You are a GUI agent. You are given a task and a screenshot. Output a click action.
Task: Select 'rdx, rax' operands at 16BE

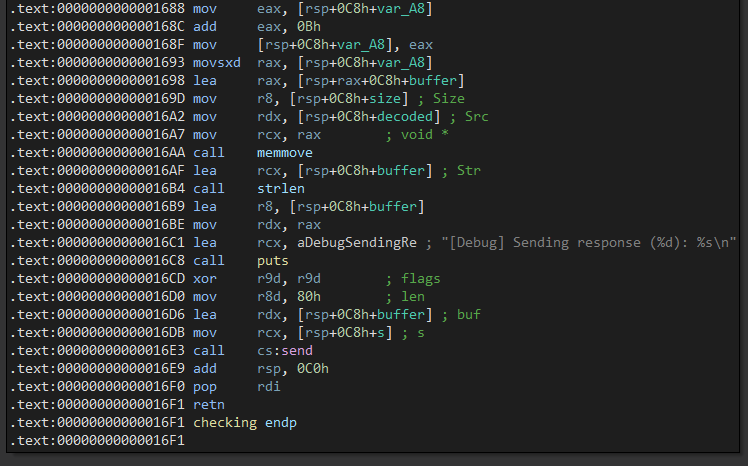click(x=289, y=225)
